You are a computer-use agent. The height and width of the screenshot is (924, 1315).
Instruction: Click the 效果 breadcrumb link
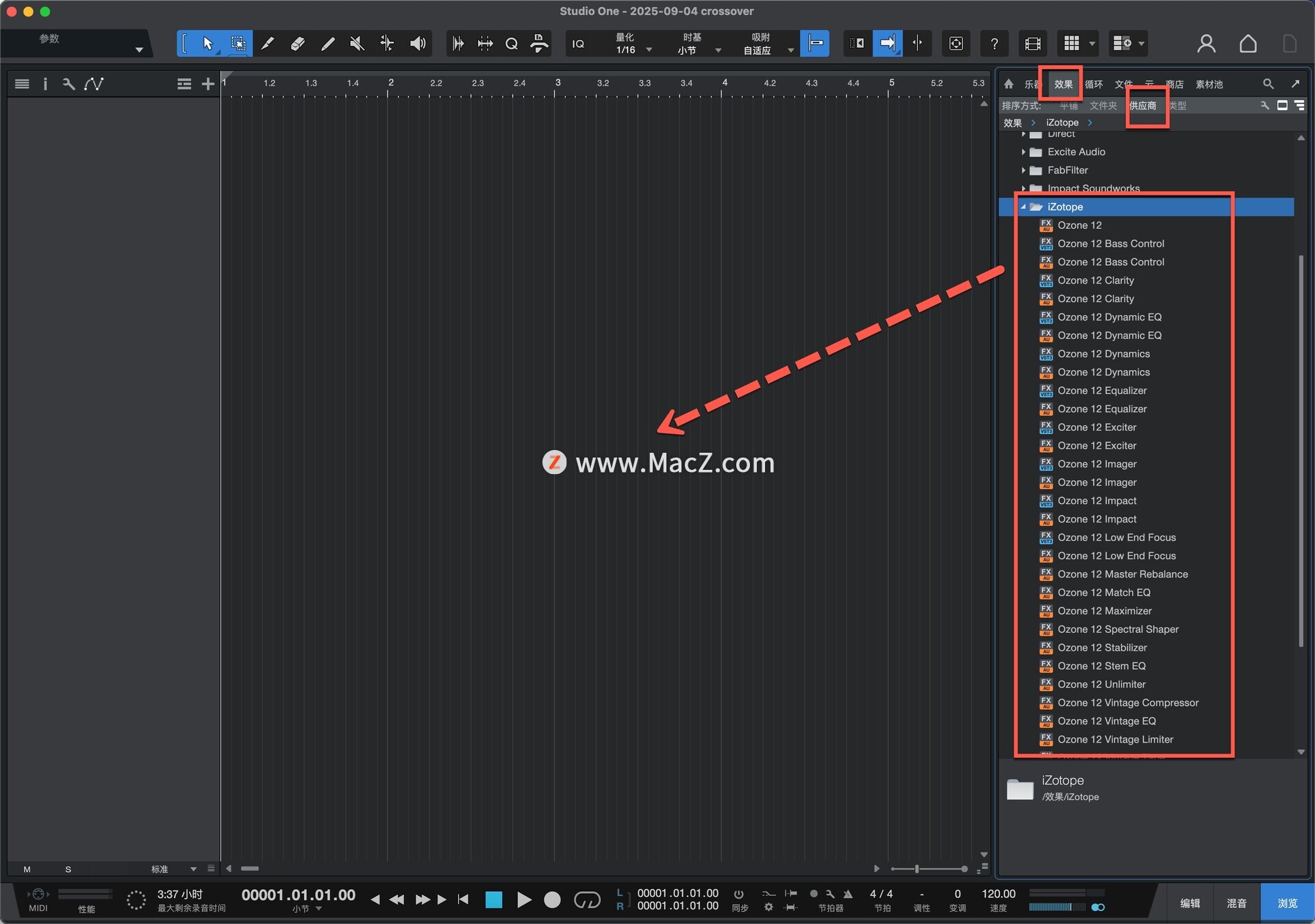click(1012, 123)
